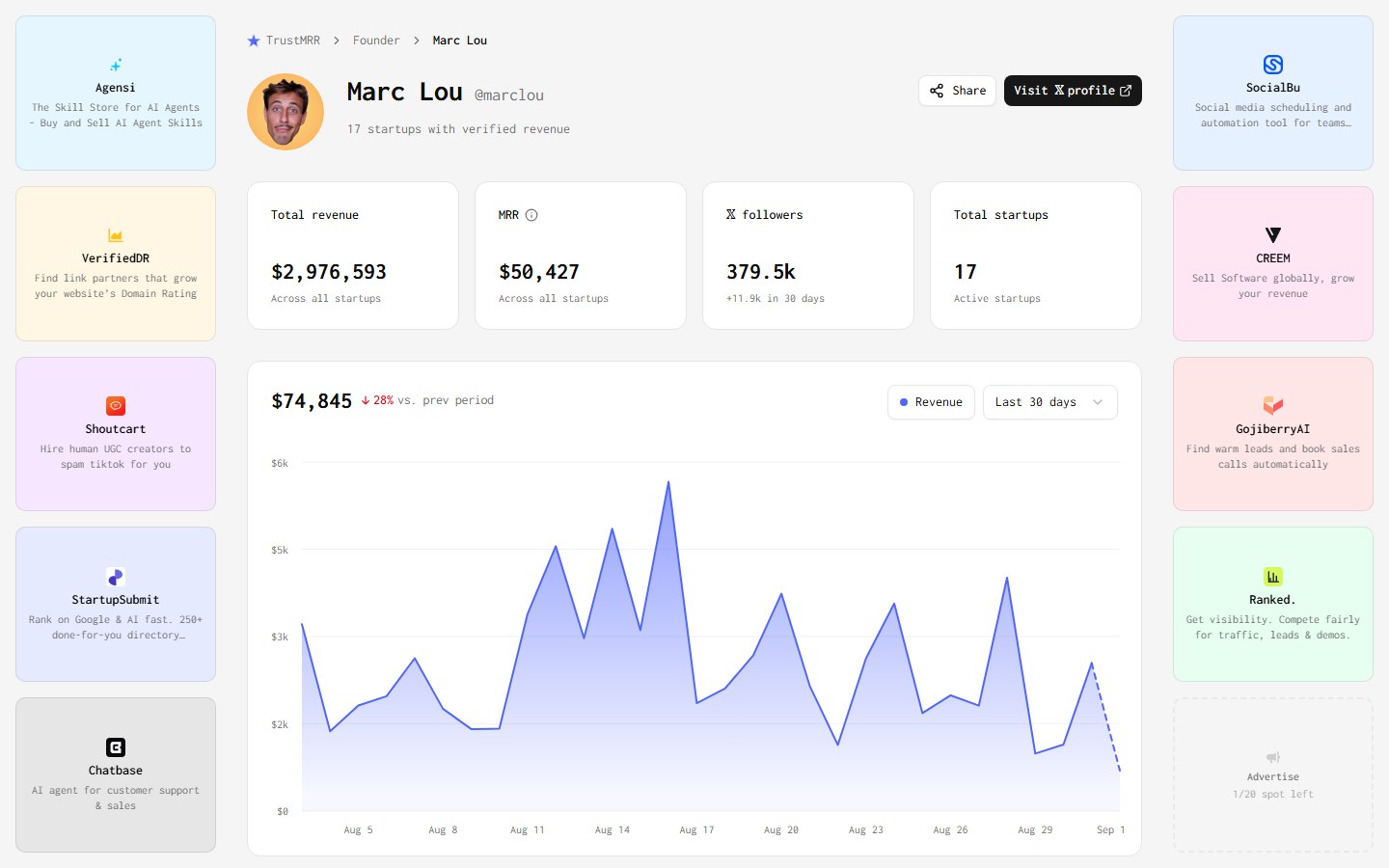
Task: Select the Marc Lou breadcrumb item
Action: [460, 41]
